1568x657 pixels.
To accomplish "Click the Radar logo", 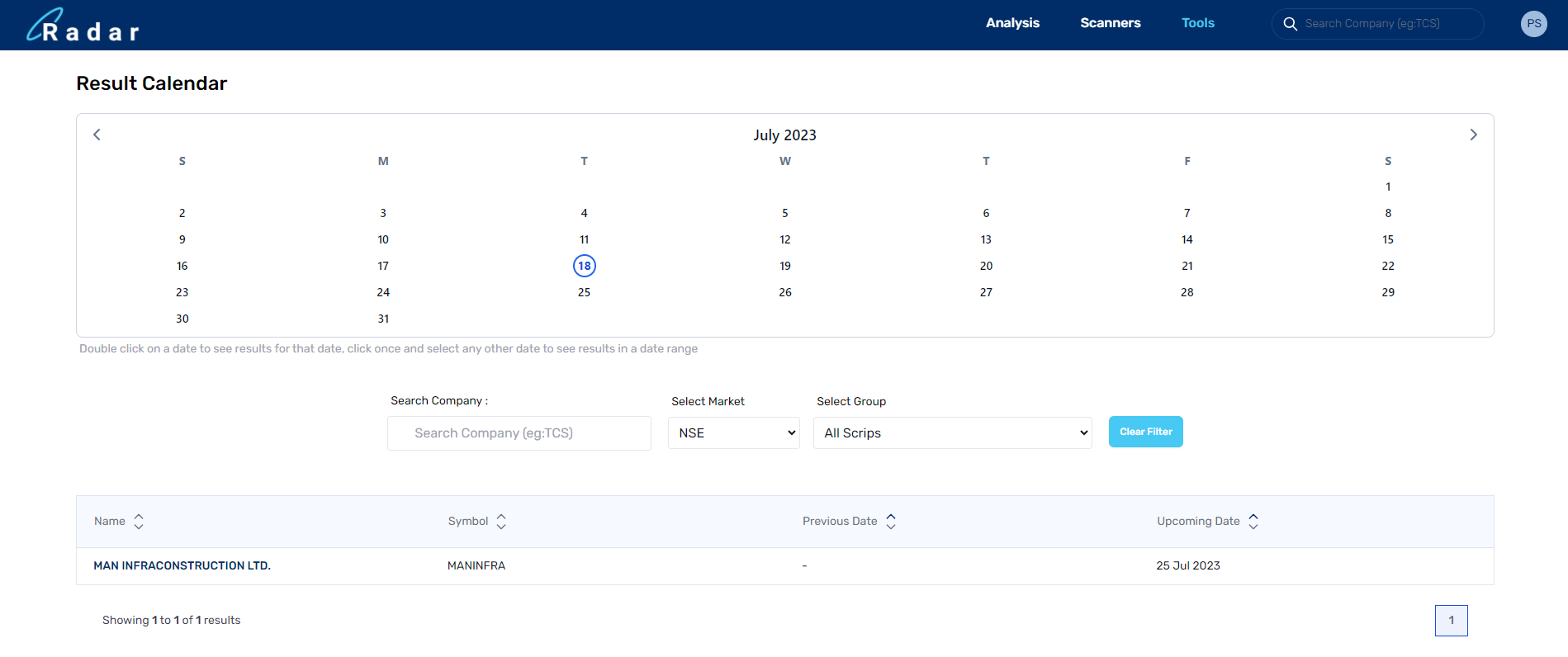I will click(x=83, y=26).
